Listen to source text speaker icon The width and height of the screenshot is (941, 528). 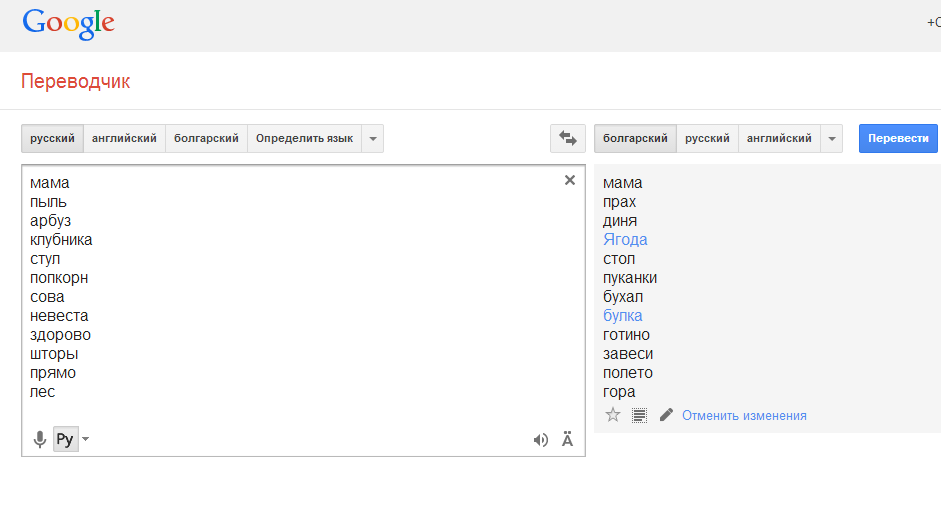tap(541, 440)
